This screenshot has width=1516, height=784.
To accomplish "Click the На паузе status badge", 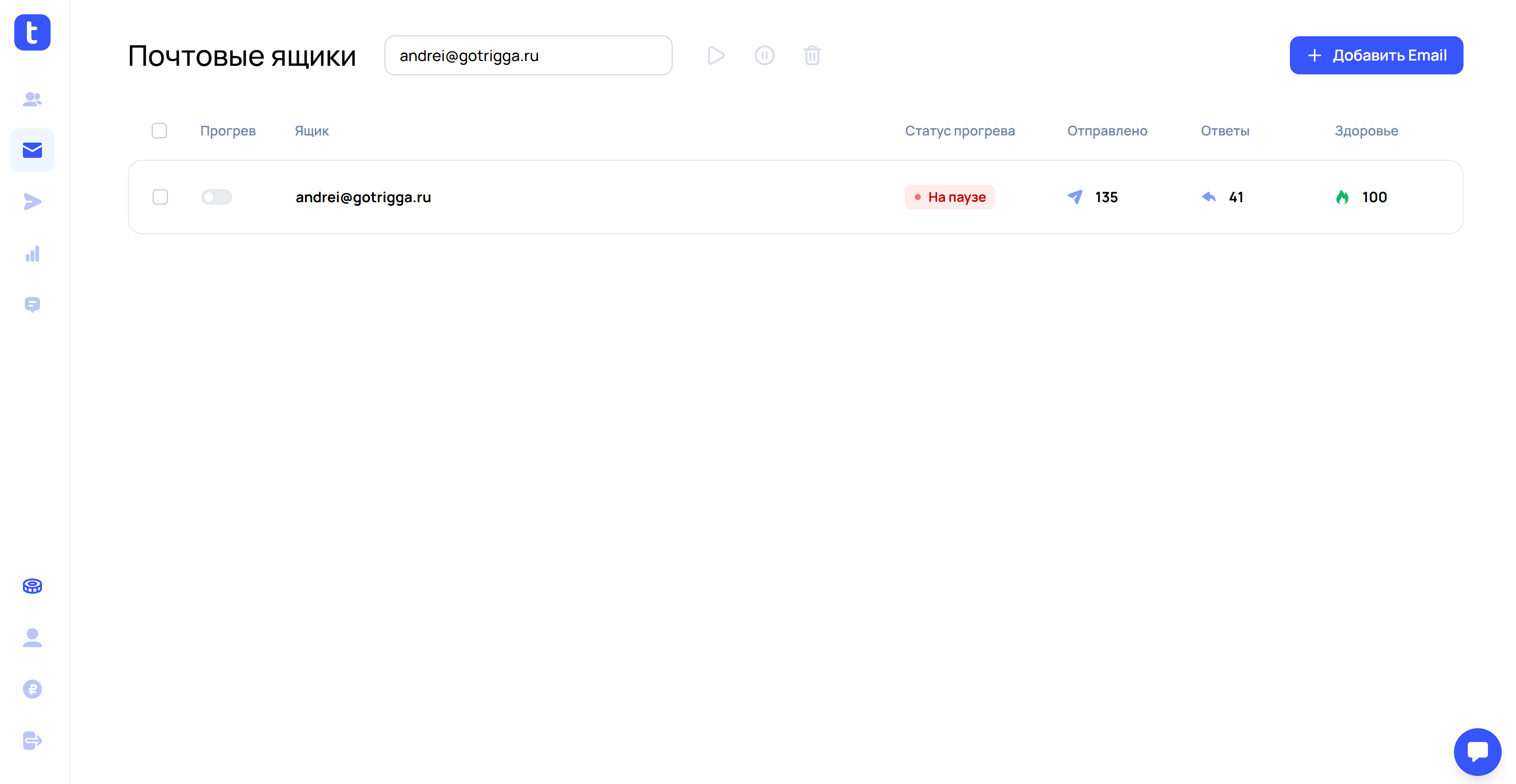I will coord(949,197).
